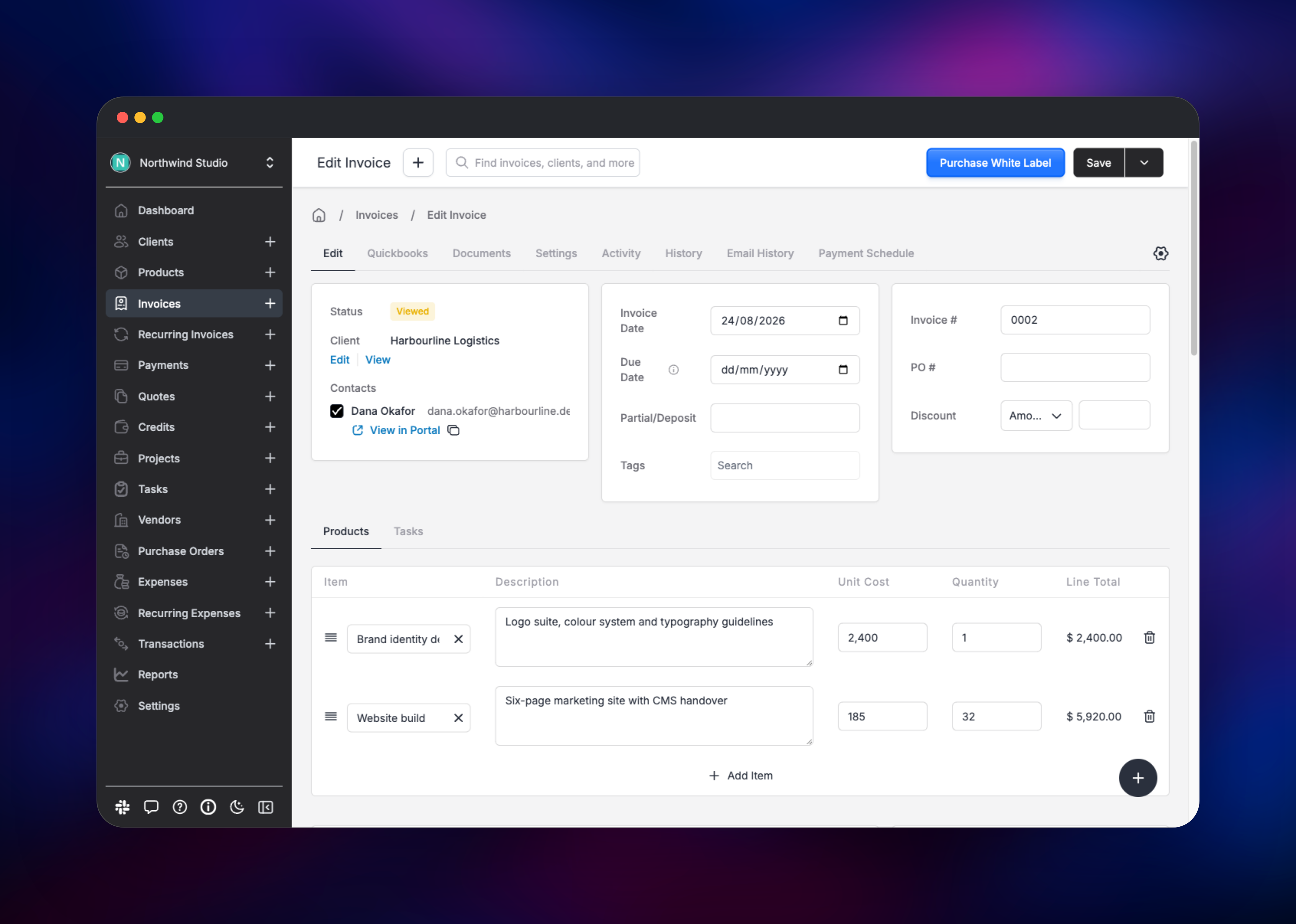The width and height of the screenshot is (1296, 924).
Task: Clear the Website build item selection
Action: (458, 718)
